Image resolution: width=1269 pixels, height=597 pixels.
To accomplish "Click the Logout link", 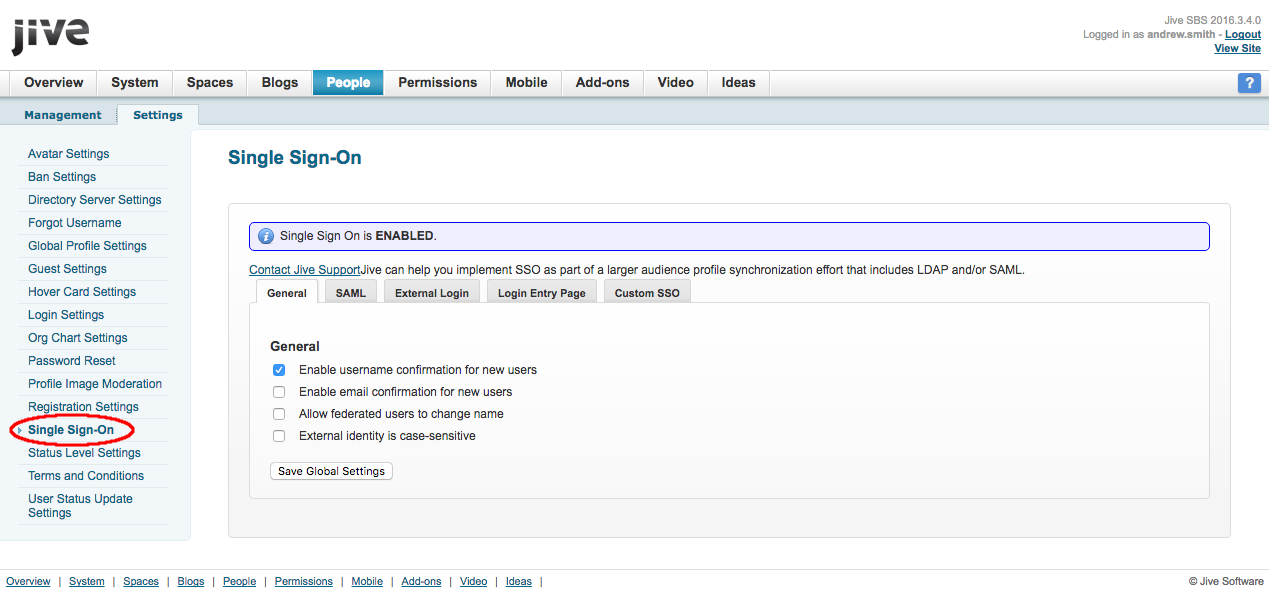I will (1243, 34).
